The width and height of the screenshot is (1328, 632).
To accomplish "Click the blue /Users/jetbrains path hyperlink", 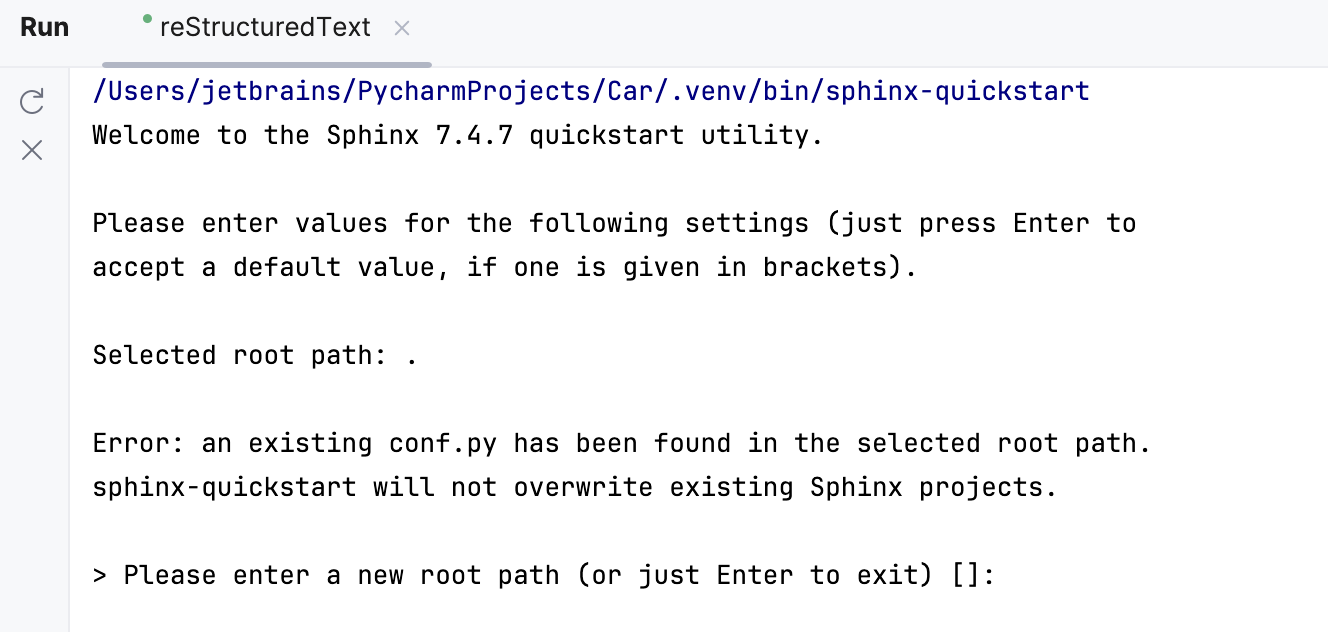I will [x=590, y=90].
